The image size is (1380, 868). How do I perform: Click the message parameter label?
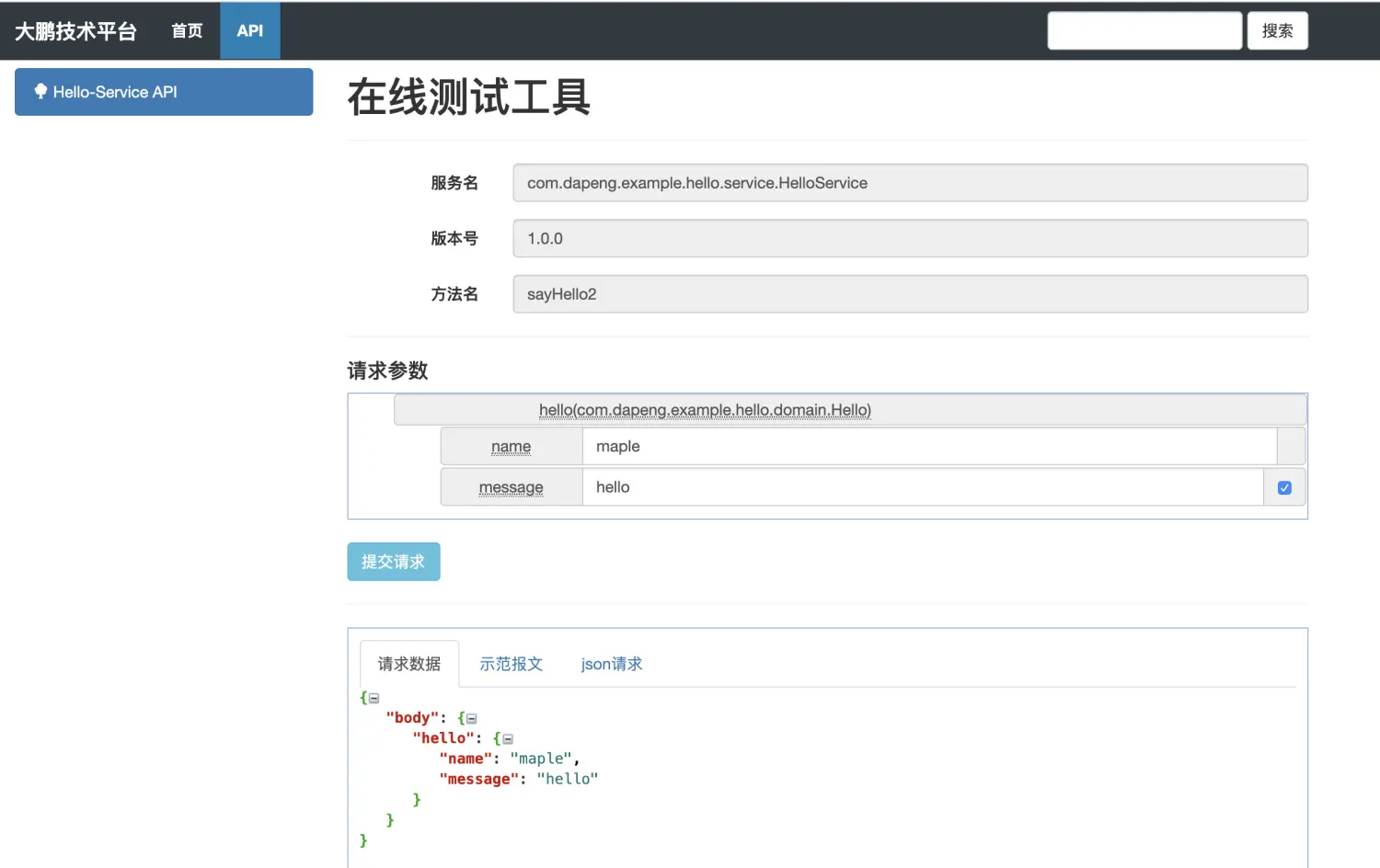(x=512, y=487)
